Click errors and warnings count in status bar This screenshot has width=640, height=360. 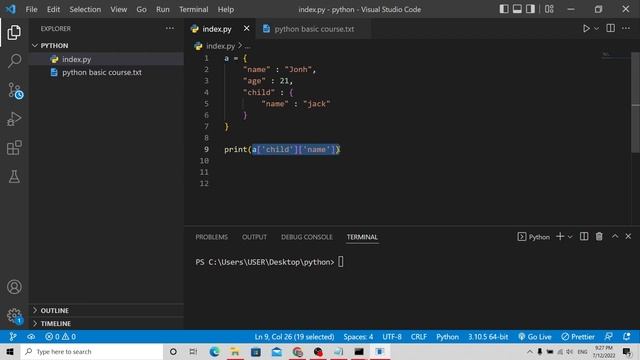tap(60, 337)
